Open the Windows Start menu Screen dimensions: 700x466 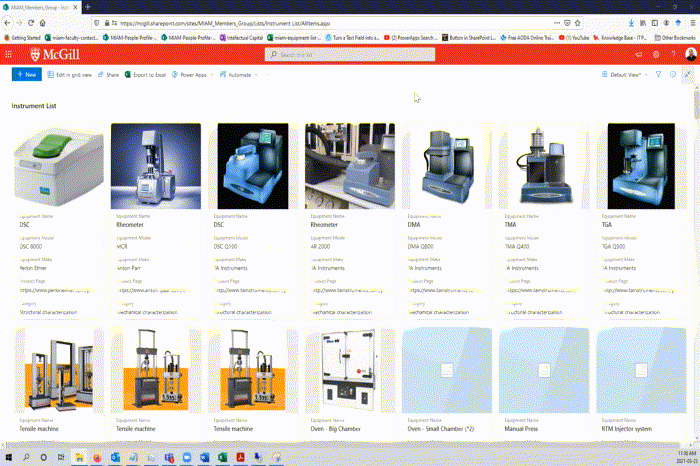coord(8,457)
